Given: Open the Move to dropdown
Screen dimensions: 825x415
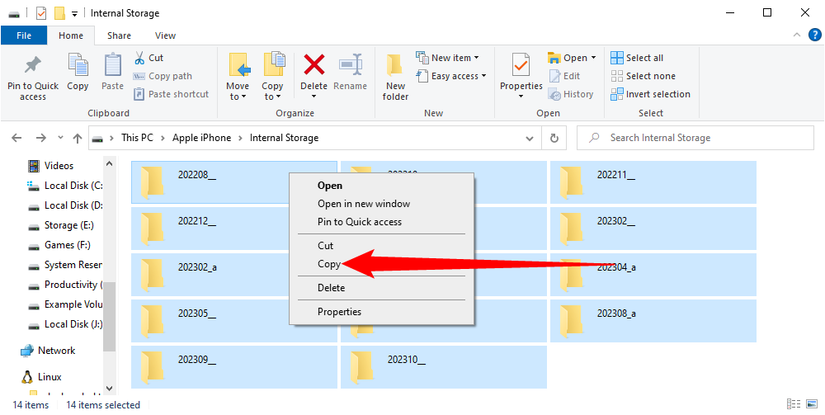Looking at the screenshot, I should (x=237, y=78).
